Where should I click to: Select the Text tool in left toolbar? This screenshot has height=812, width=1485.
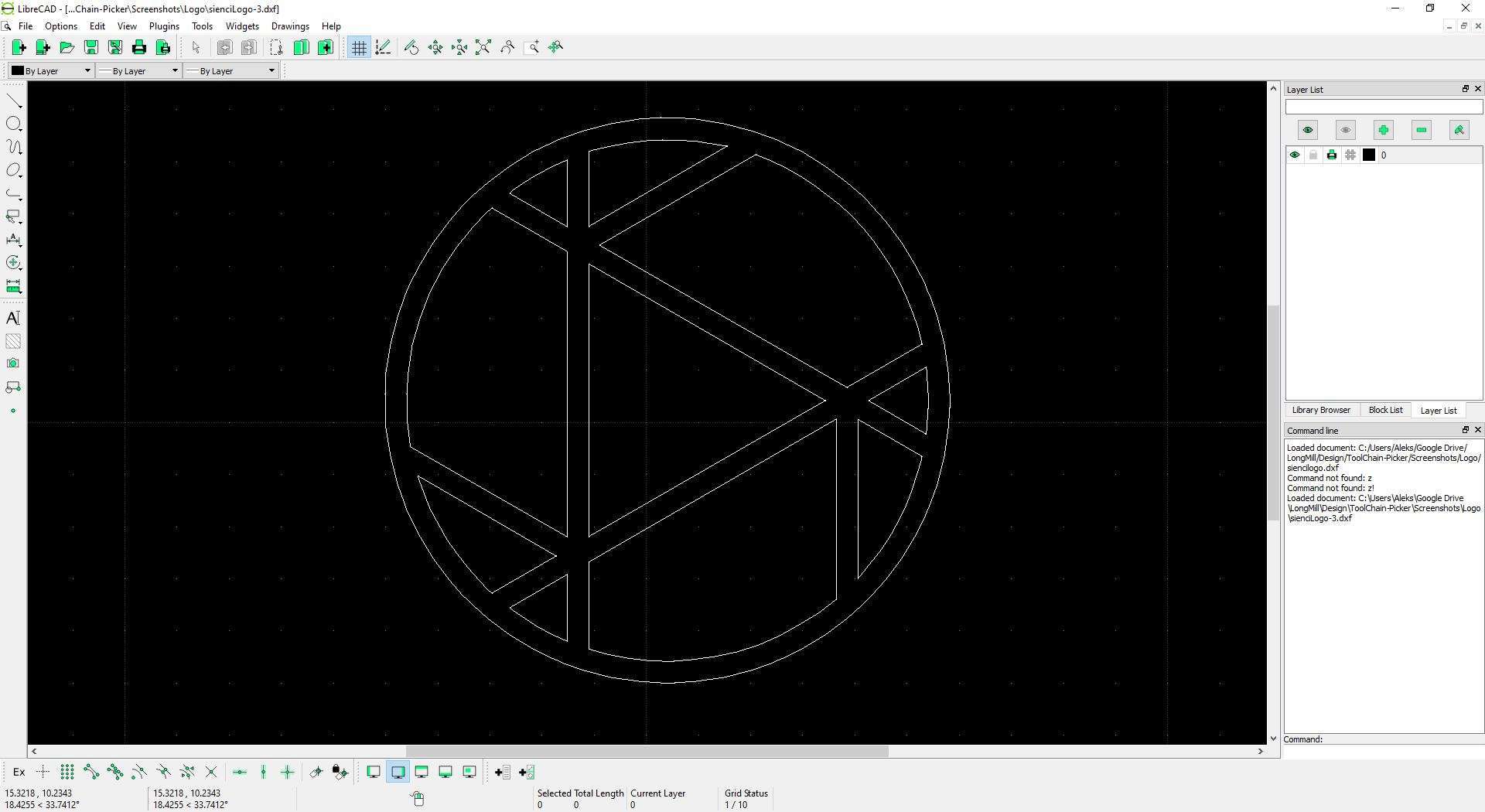(x=14, y=318)
